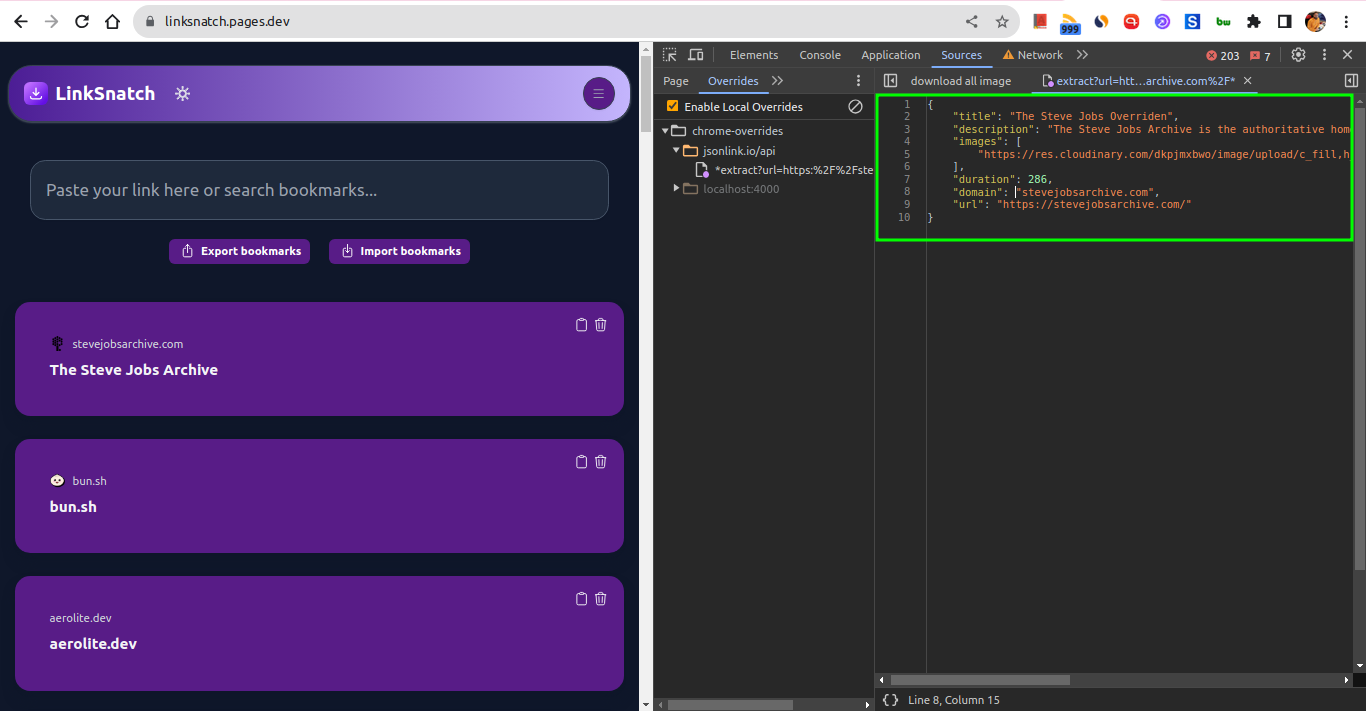Collapse the chrome-overrides folder
Viewport: 1366px width, 711px height.
[x=665, y=131]
